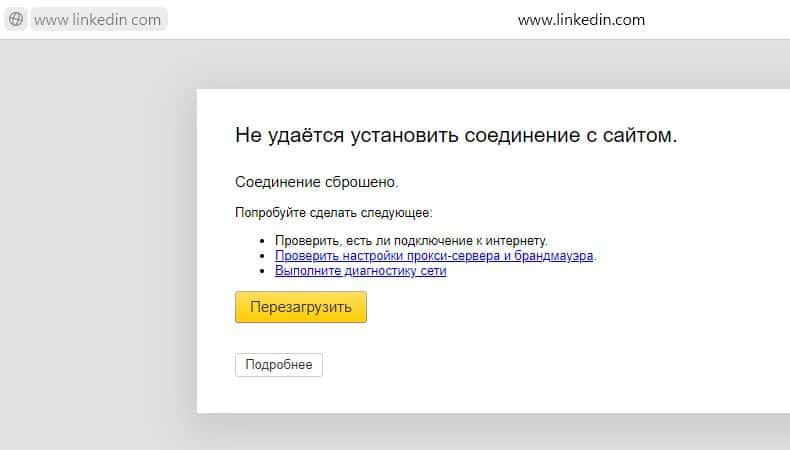The image size is (790, 450).
Task: Click the line Проверить, есть ли подключение к интернету
Action: (411, 240)
